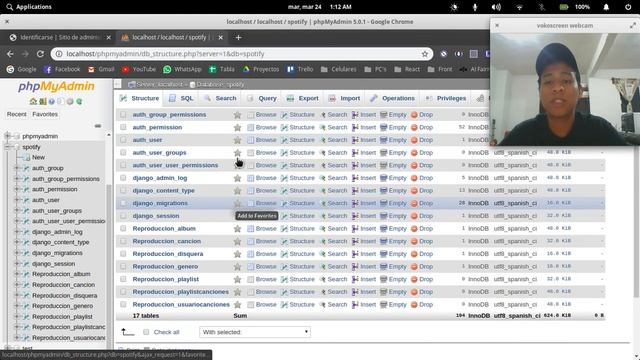
Task: Show Favorites tables in sidebar
Action: click(x=45, y=114)
